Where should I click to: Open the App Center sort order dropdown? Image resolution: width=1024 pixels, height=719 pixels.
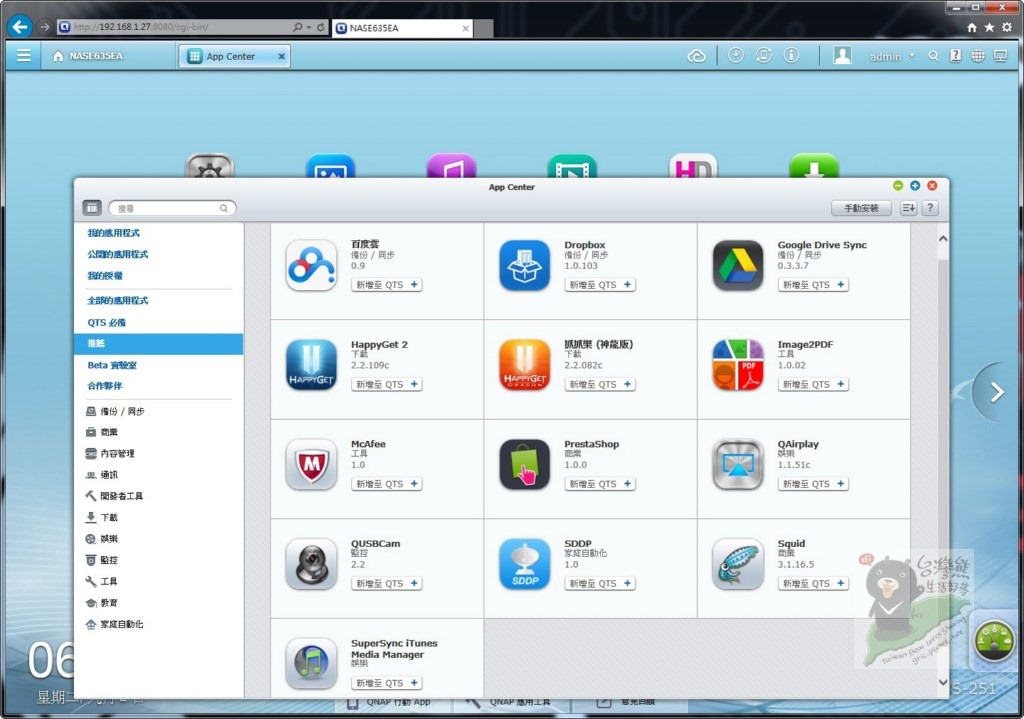pos(908,208)
